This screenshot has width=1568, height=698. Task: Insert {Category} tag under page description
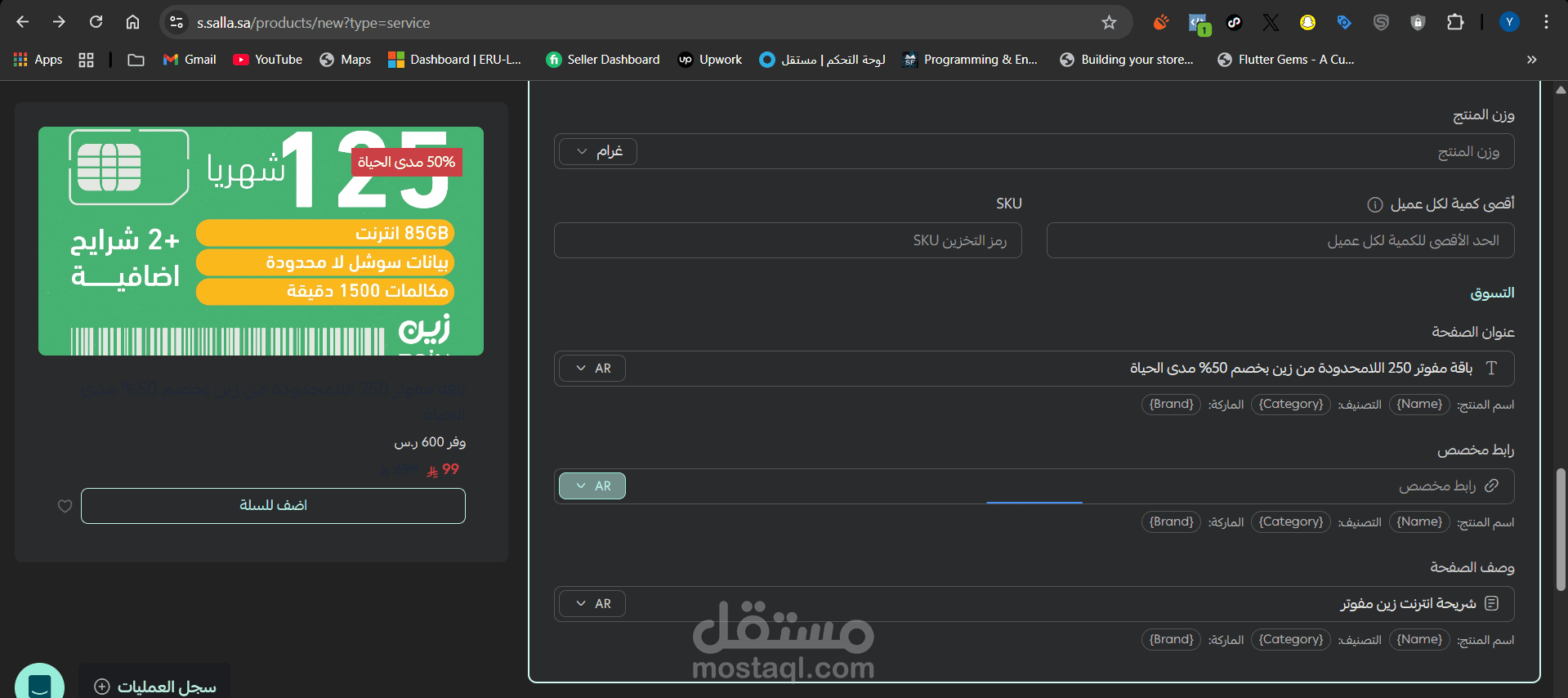pyautogui.click(x=1291, y=640)
